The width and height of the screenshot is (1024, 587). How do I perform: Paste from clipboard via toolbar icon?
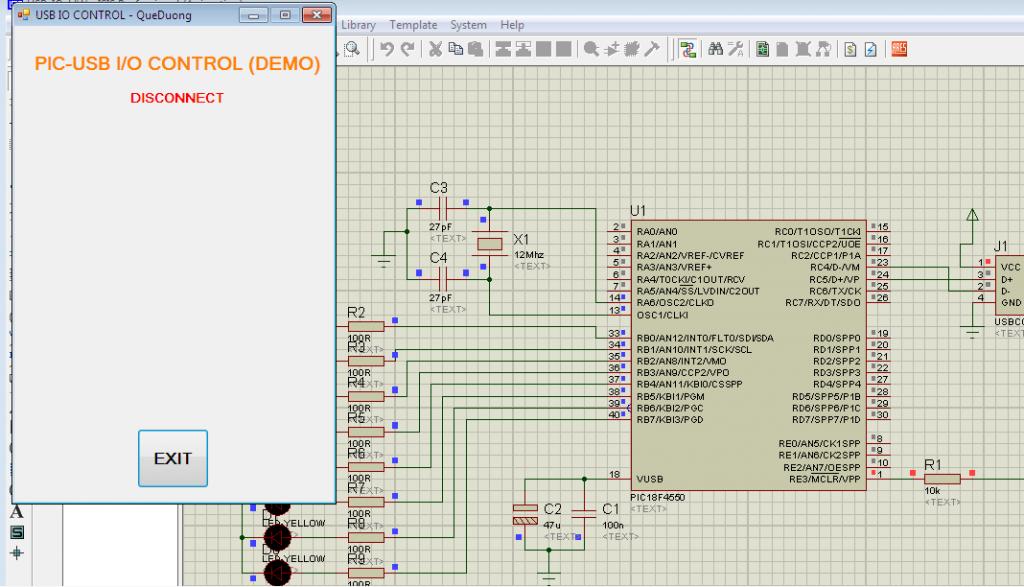tap(476, 49)
